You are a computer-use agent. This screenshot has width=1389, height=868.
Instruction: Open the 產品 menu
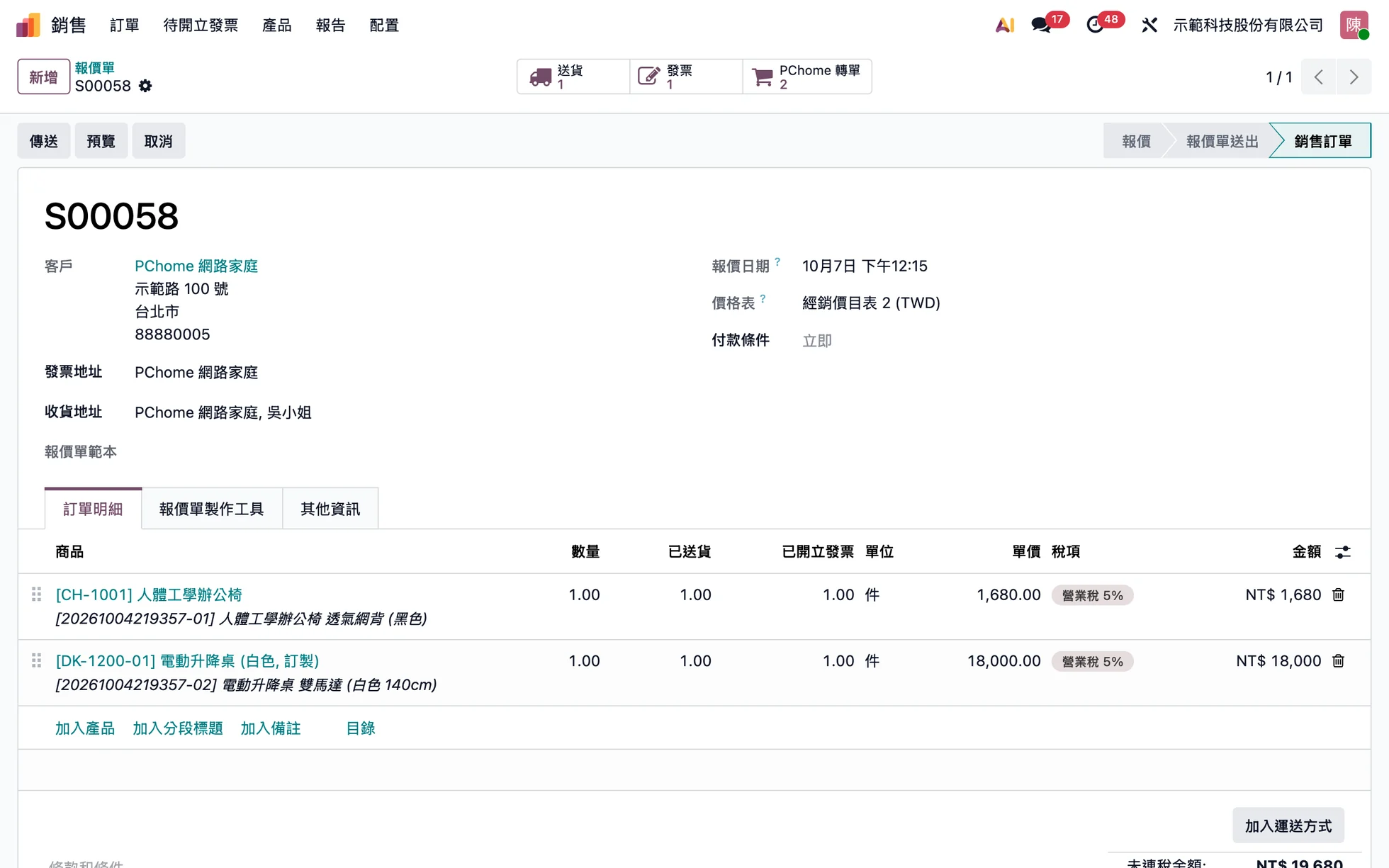(x=277, y=26)
